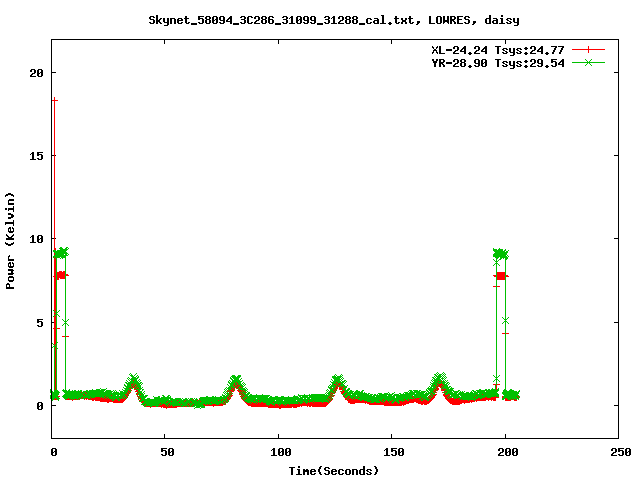The height and width of the screenshot is (480, 640).
Task: Click the y-axis tick label 15
Action: (x=36, y=156)
